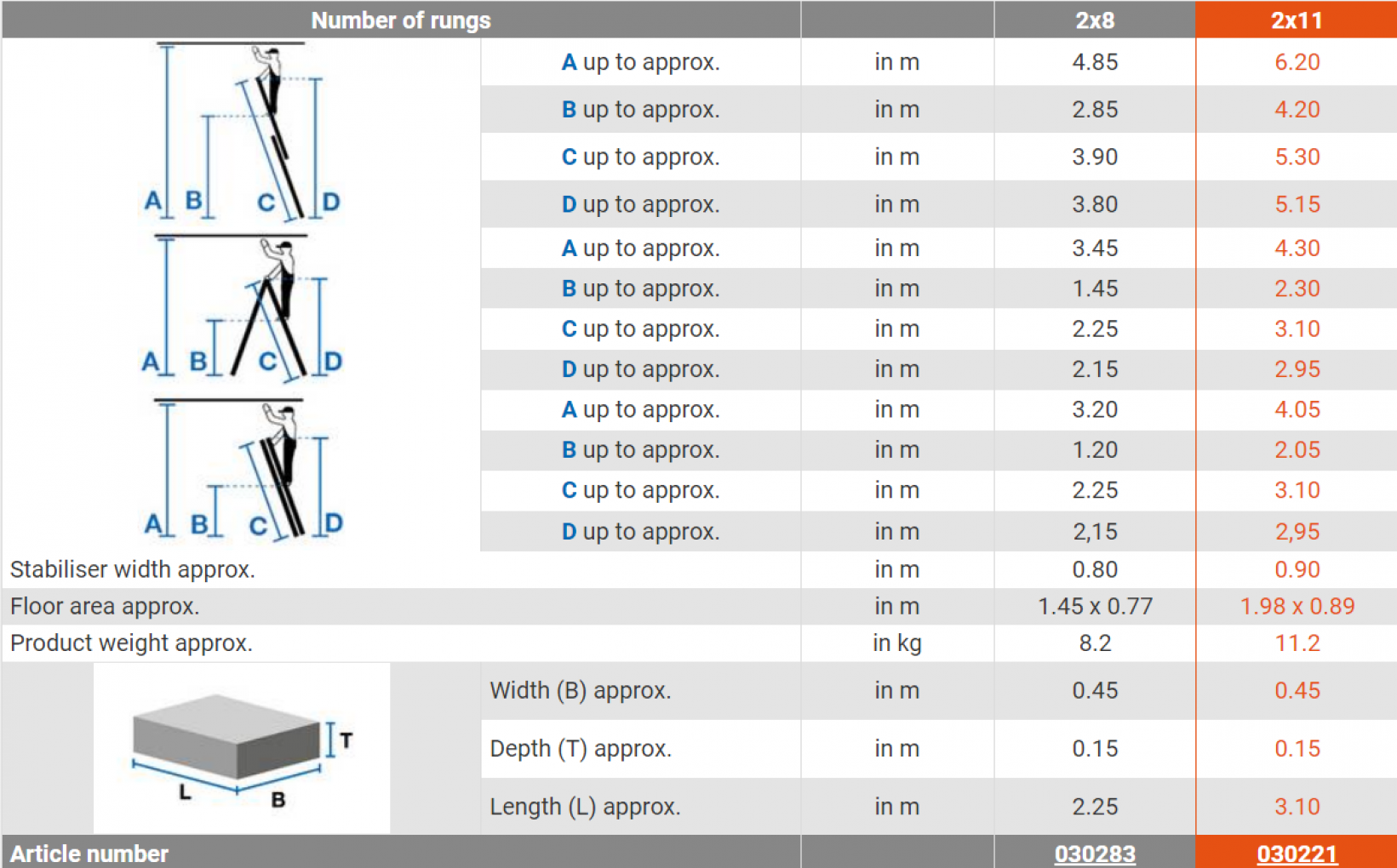Click the value 4.05 in 2x11 column
Viewport: 1397px width, 868px height.
tap(1297, 409)
